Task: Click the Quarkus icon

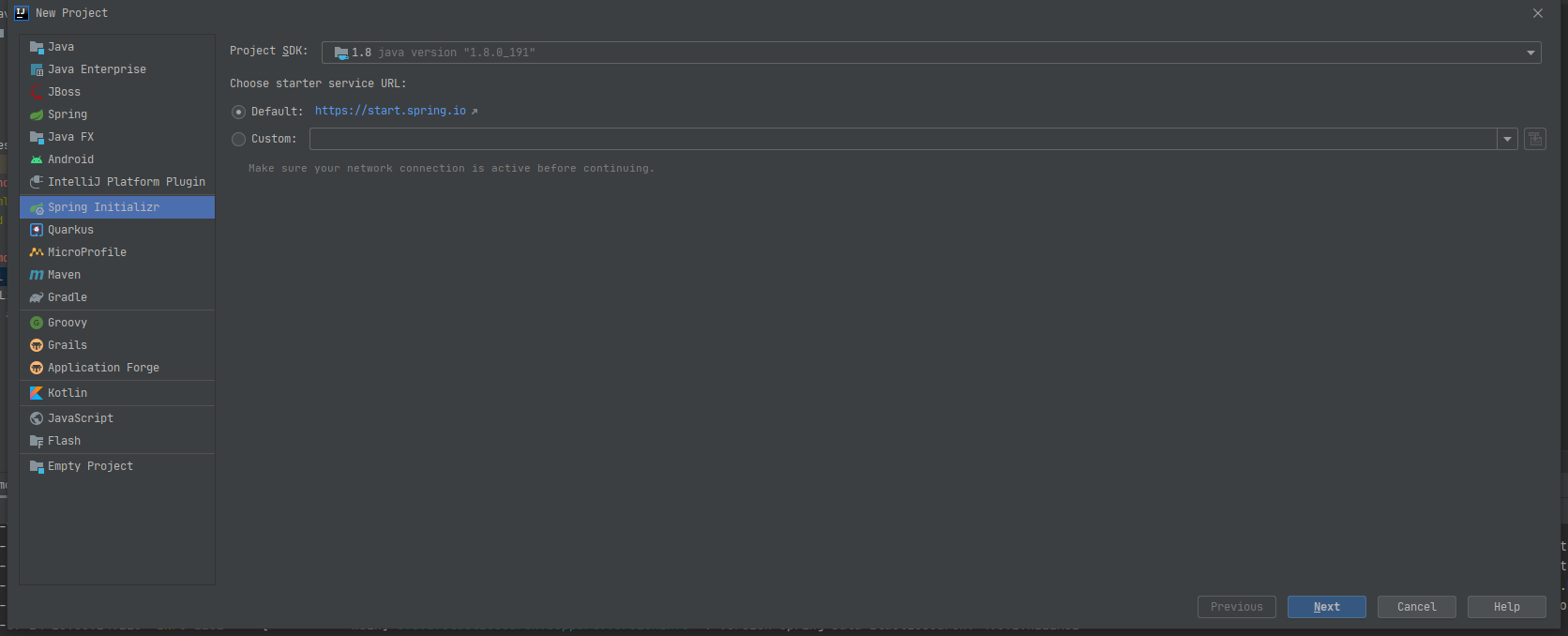Action: click(x=37, y=230)
